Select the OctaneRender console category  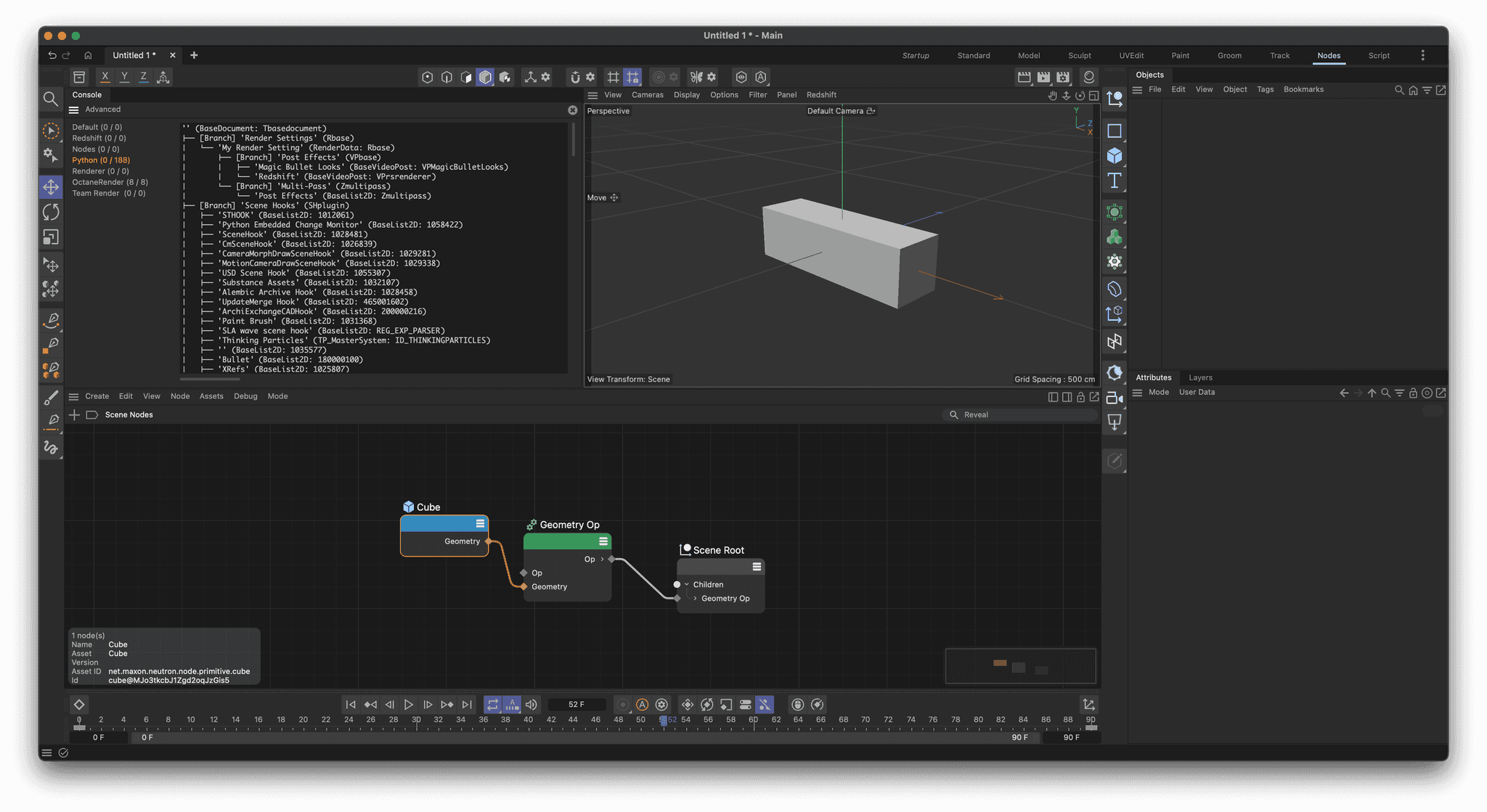click(x=110, y=182)
